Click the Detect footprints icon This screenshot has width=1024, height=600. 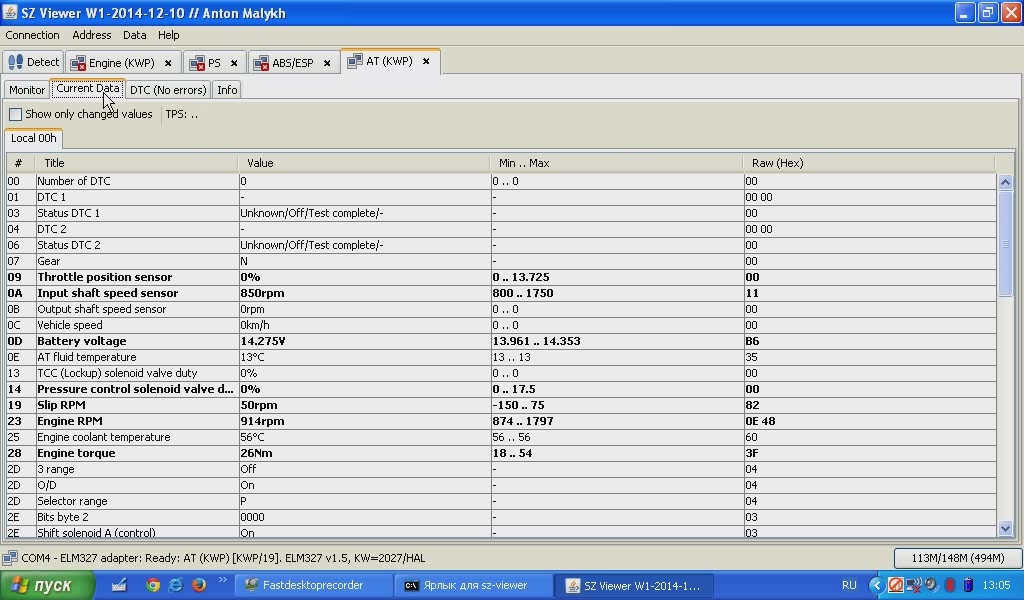(x=15, y=62)
